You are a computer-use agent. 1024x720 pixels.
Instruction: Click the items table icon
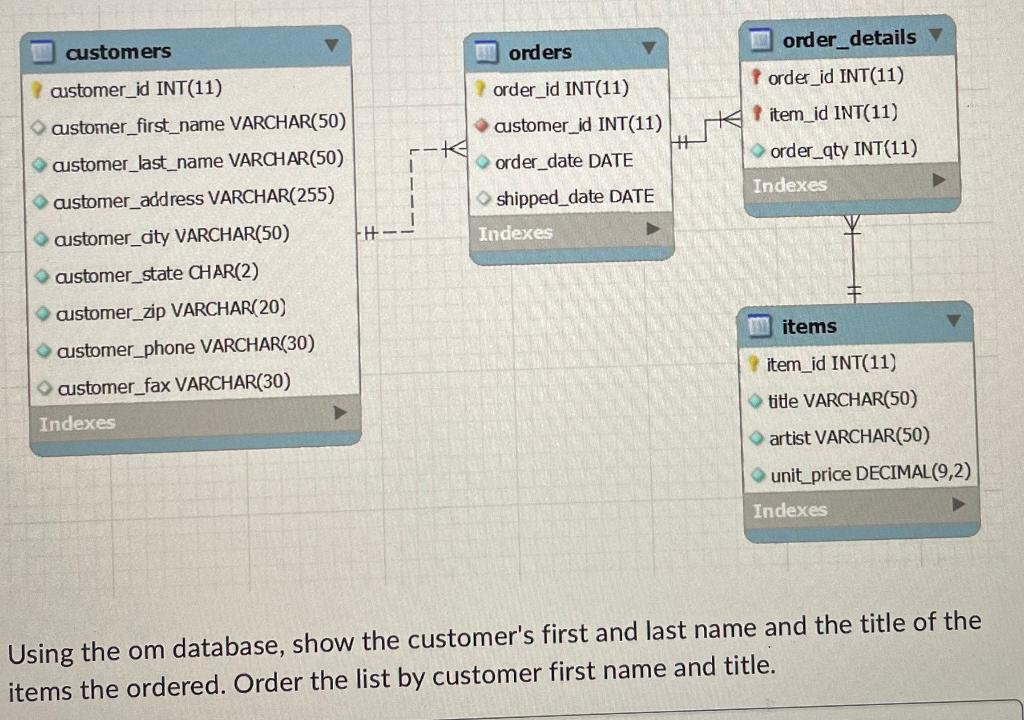759,325
